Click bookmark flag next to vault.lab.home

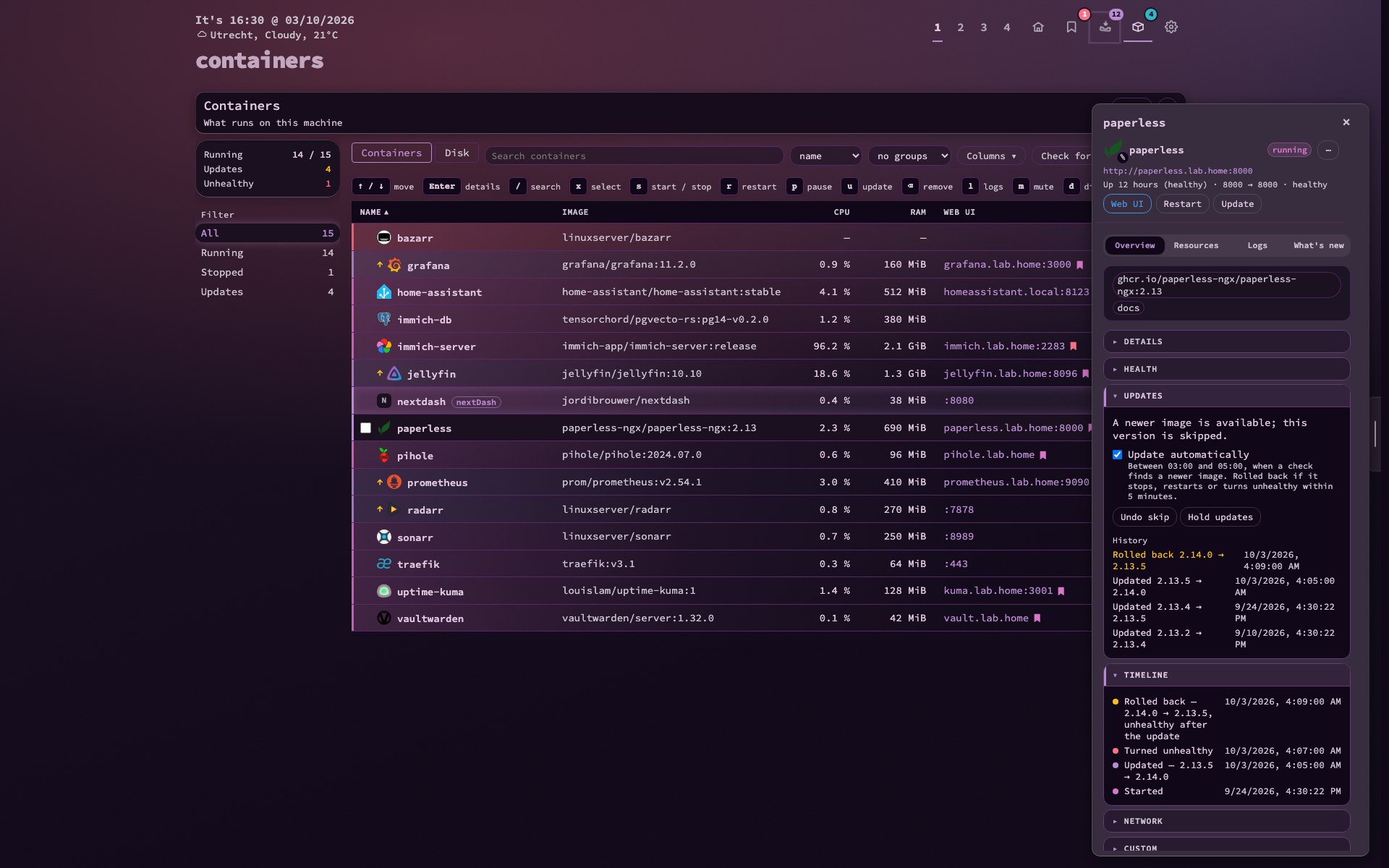(x=1037, y=618)
